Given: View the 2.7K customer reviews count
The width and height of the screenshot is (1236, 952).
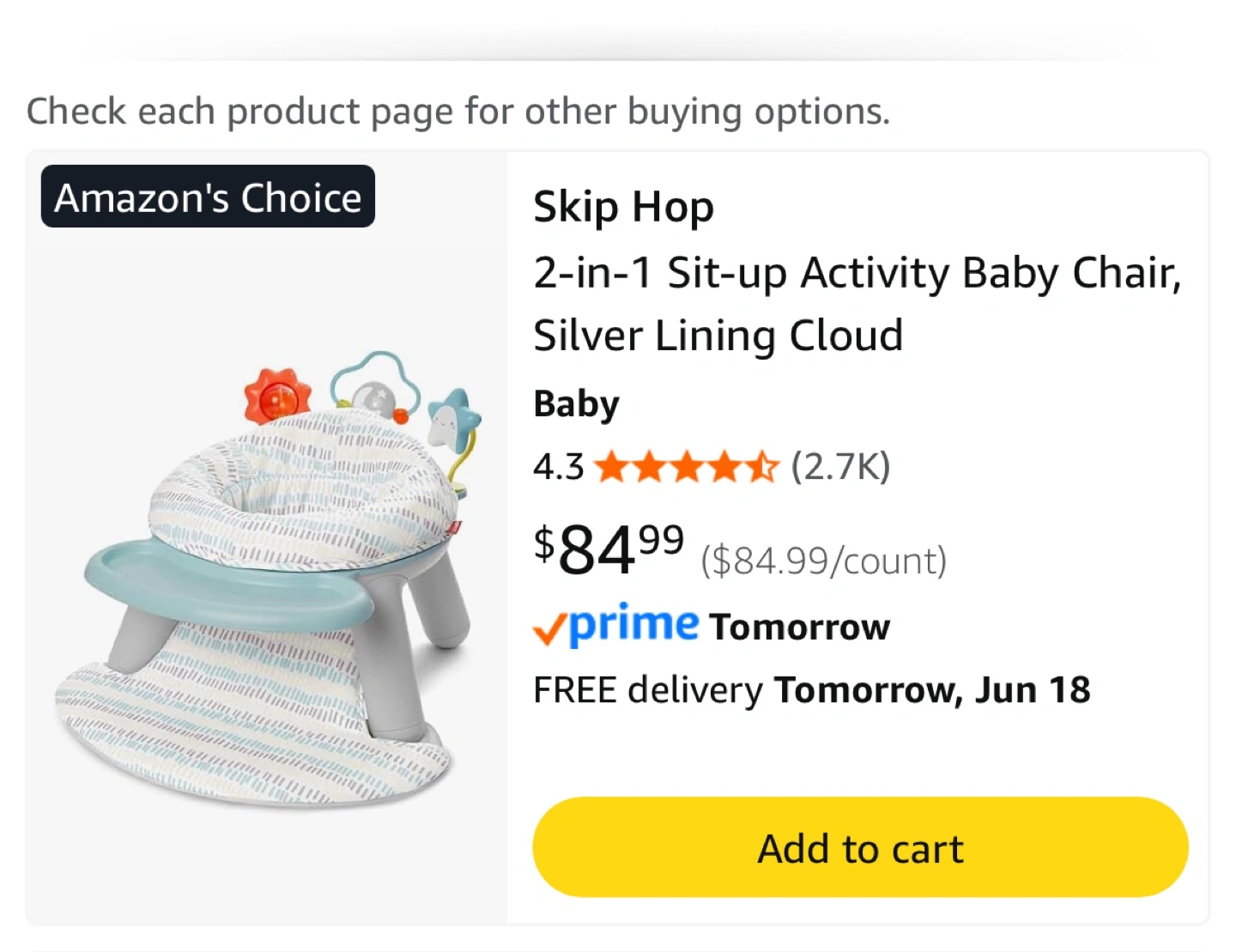Looking at the screenshot, I should pyautogui.click(x=840, y=467).
